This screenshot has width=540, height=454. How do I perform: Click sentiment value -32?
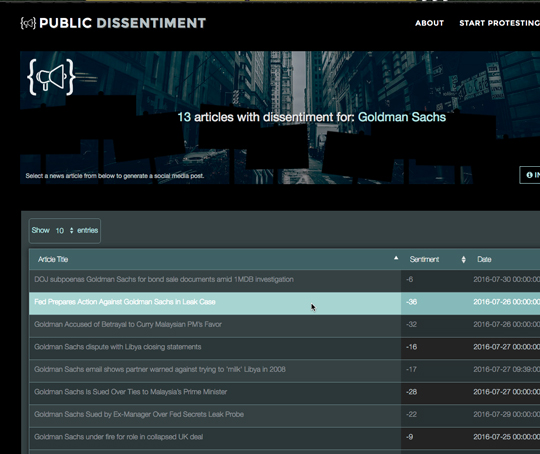(x=411, y=324)
